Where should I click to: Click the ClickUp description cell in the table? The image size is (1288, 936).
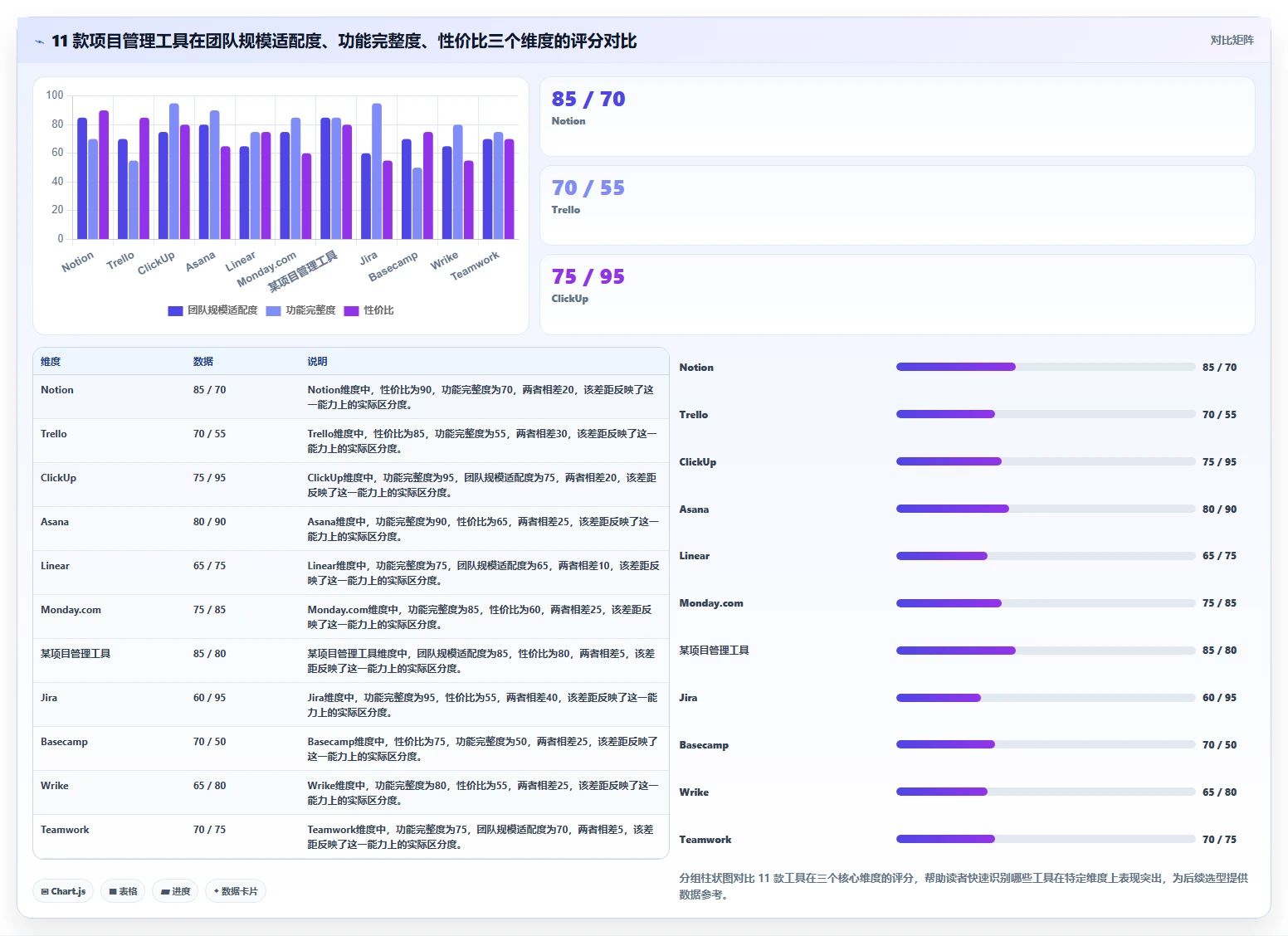[x=485, y=485]
